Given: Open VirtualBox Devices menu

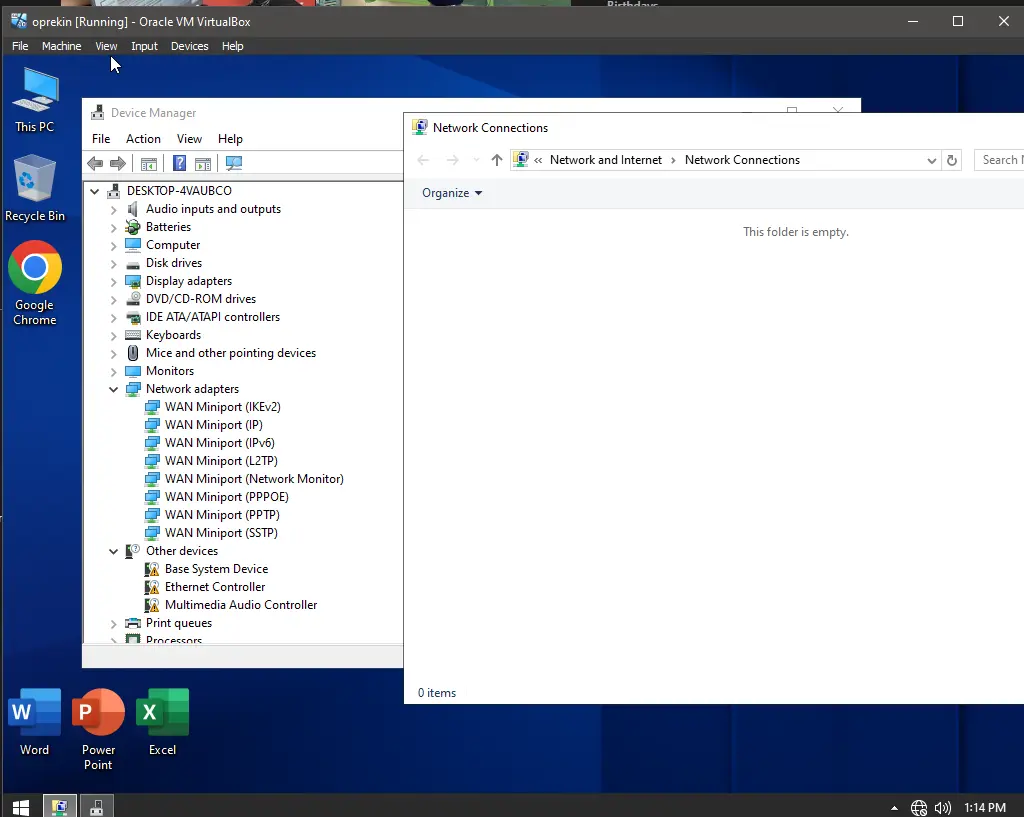Looking at the screenshot, I should [x=189, y=46].
